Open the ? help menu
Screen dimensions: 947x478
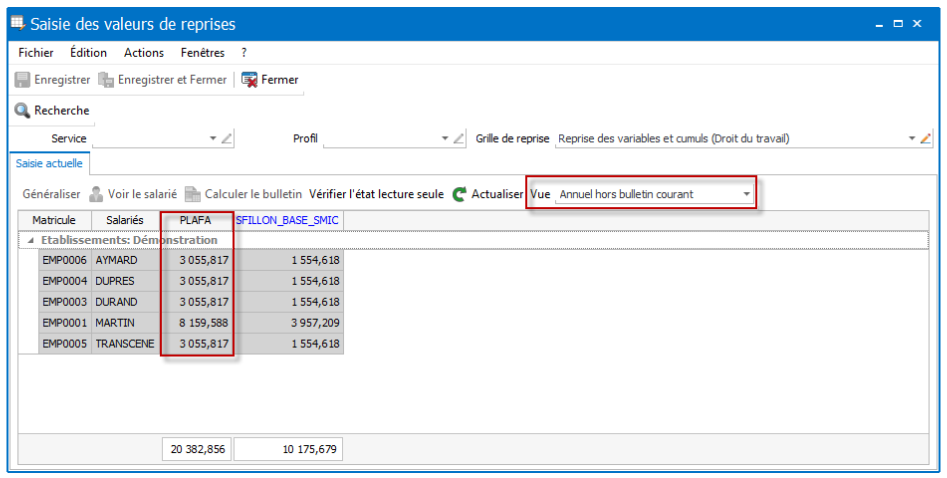(x=244, y=53)
